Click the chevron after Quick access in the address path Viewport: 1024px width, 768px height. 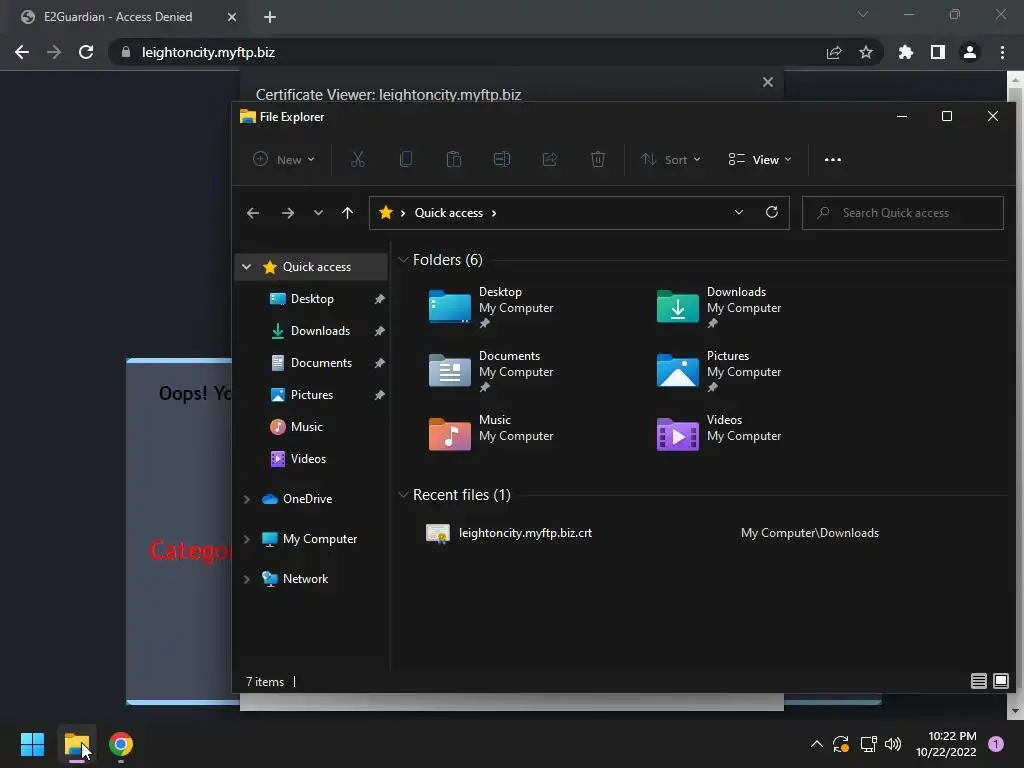[494, 213]
